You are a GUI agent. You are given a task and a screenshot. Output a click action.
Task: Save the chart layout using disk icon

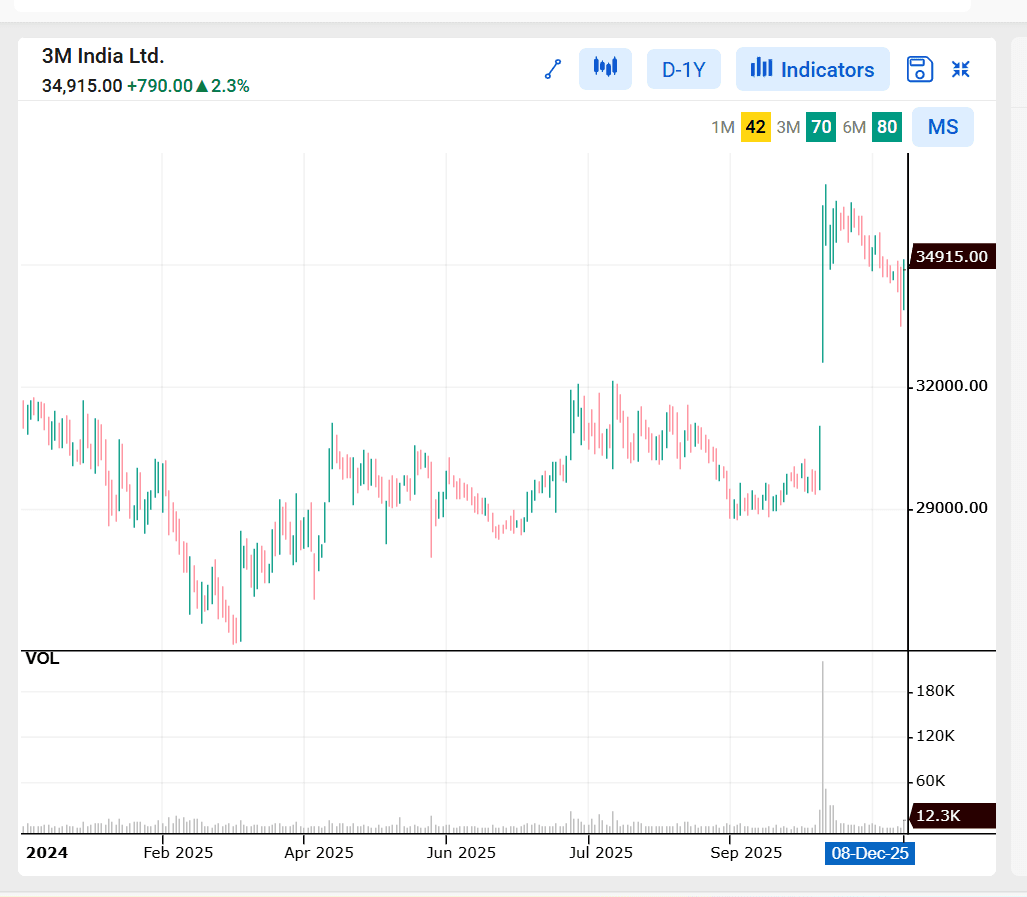coord(920,69)
